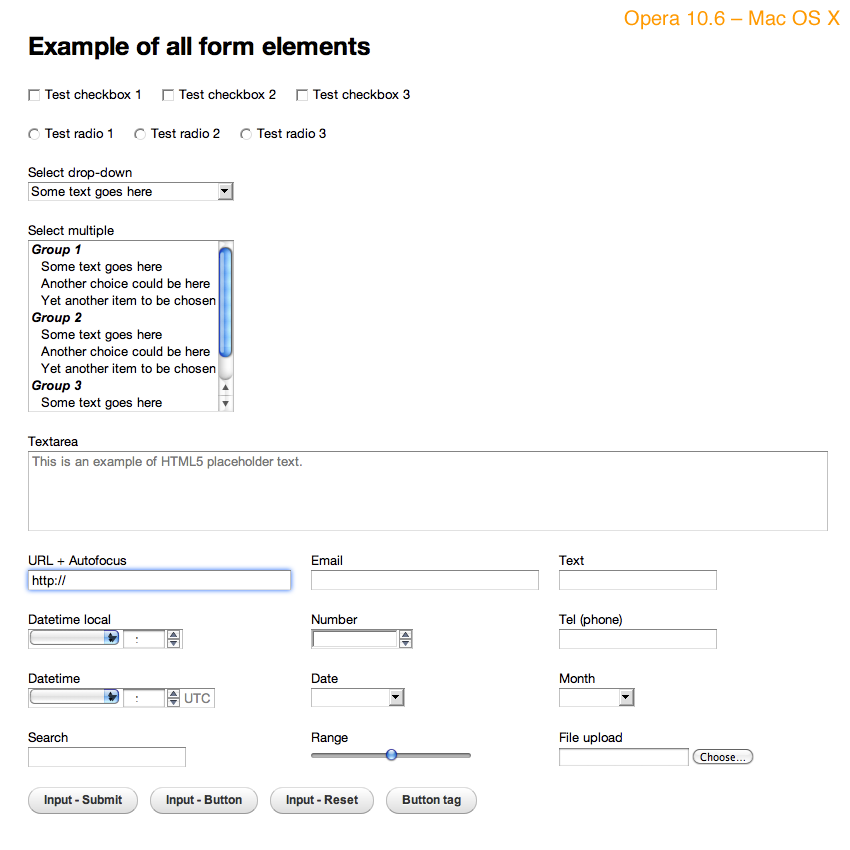Select 'Yet another item to be chosen' in Group 2
The width and height of the screenshot is (850, 850).
coord(128,369)
